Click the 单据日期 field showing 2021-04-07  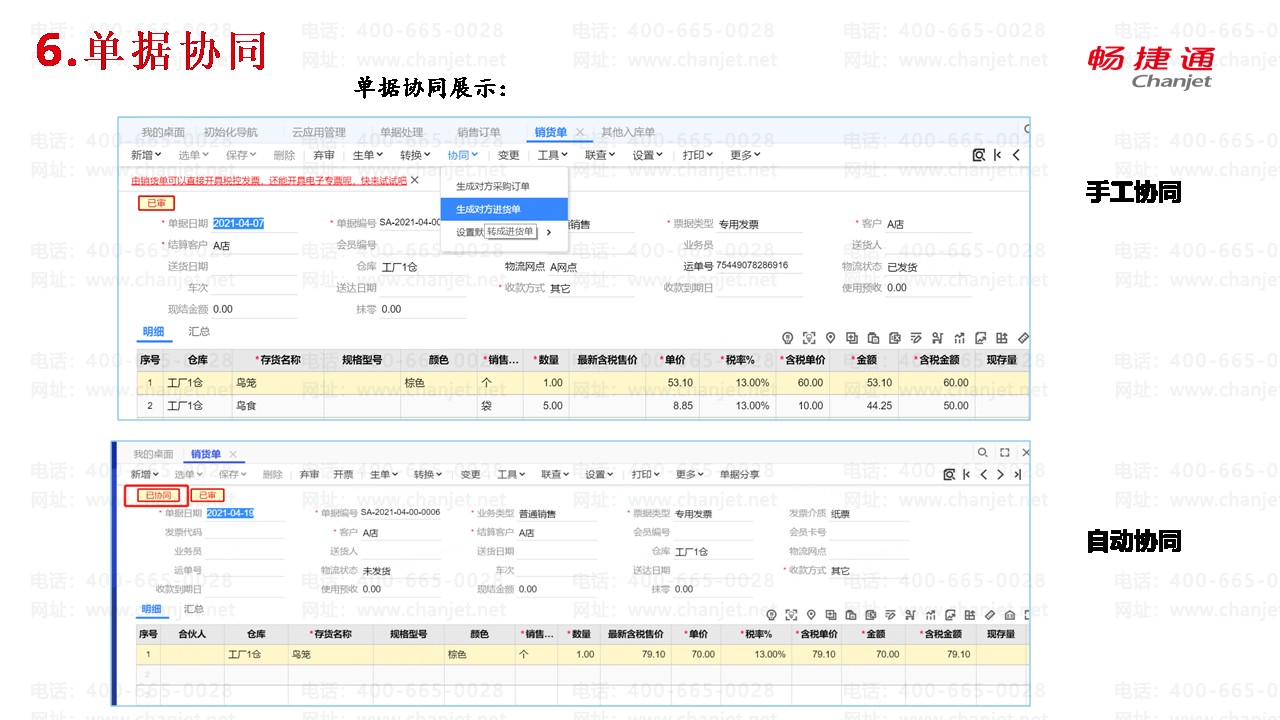pos(239,224)
